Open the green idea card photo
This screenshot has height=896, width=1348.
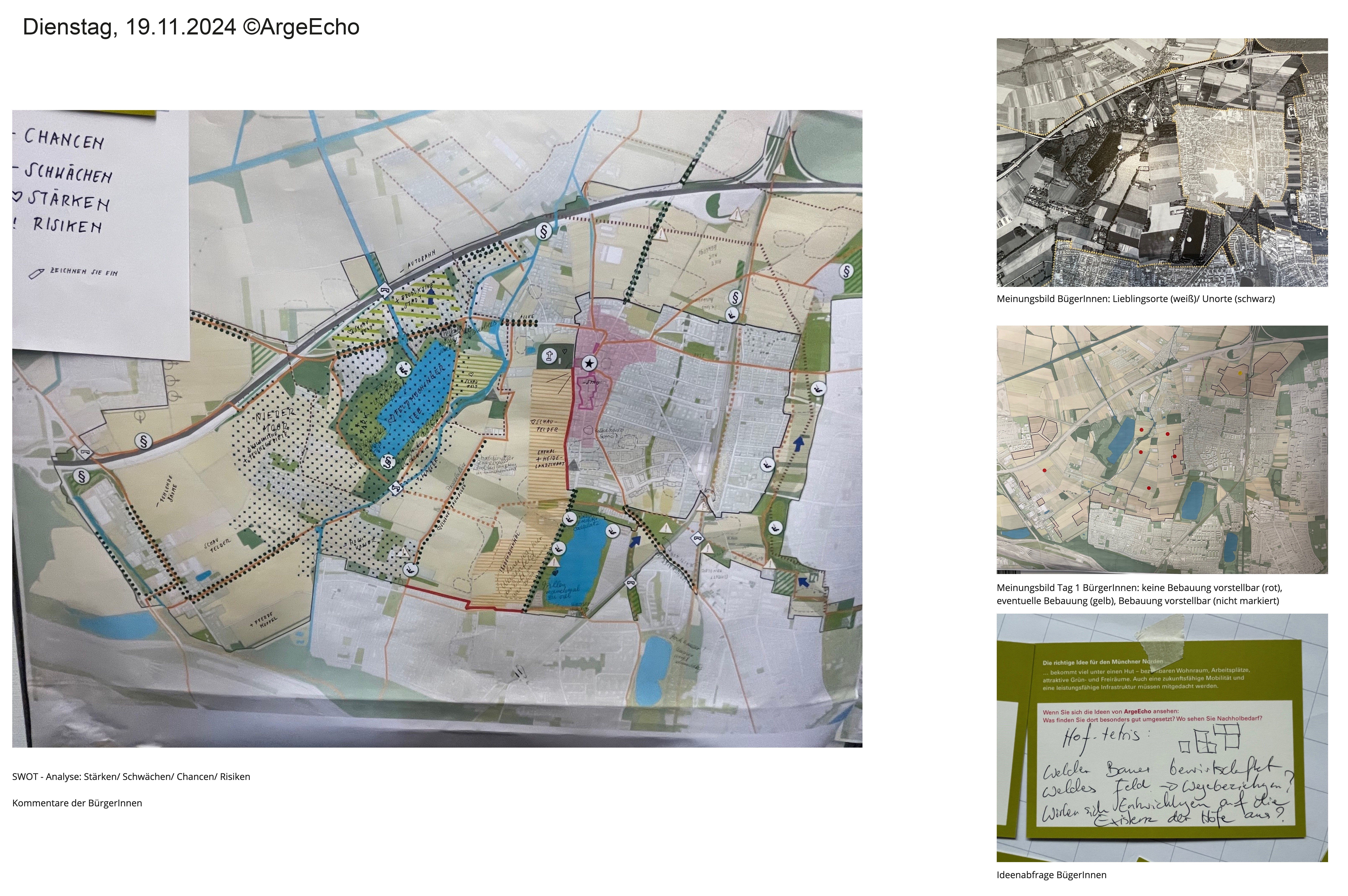[x=1162, y=738]
